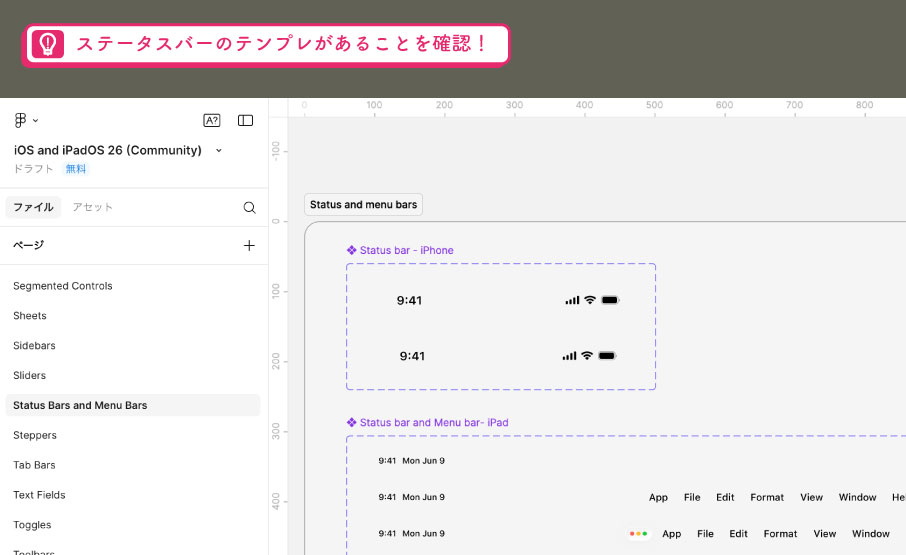Screen dimensions: 906x555
Task: Click the lower 9:41 iPhone status bar time
Action: tap(412, 356)
